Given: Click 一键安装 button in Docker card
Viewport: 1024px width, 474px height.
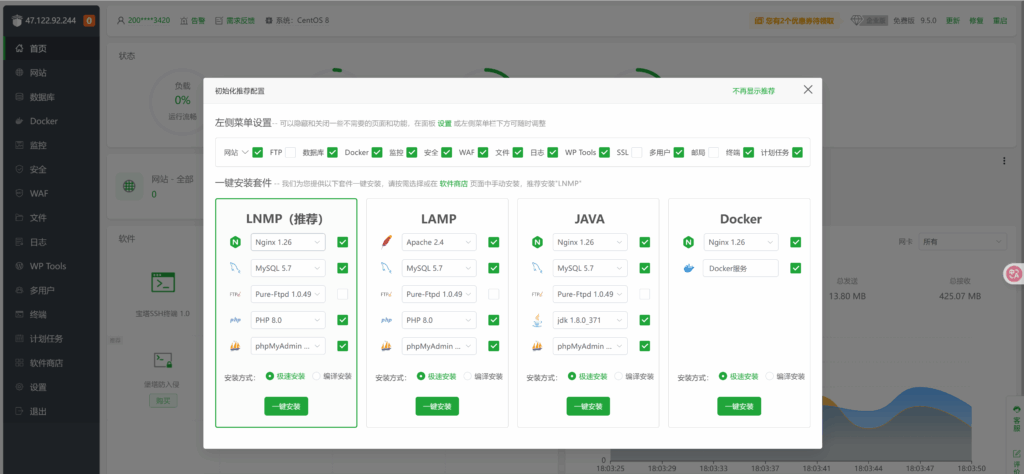Looking at the screenshot, I should click(x=739, y=406).
